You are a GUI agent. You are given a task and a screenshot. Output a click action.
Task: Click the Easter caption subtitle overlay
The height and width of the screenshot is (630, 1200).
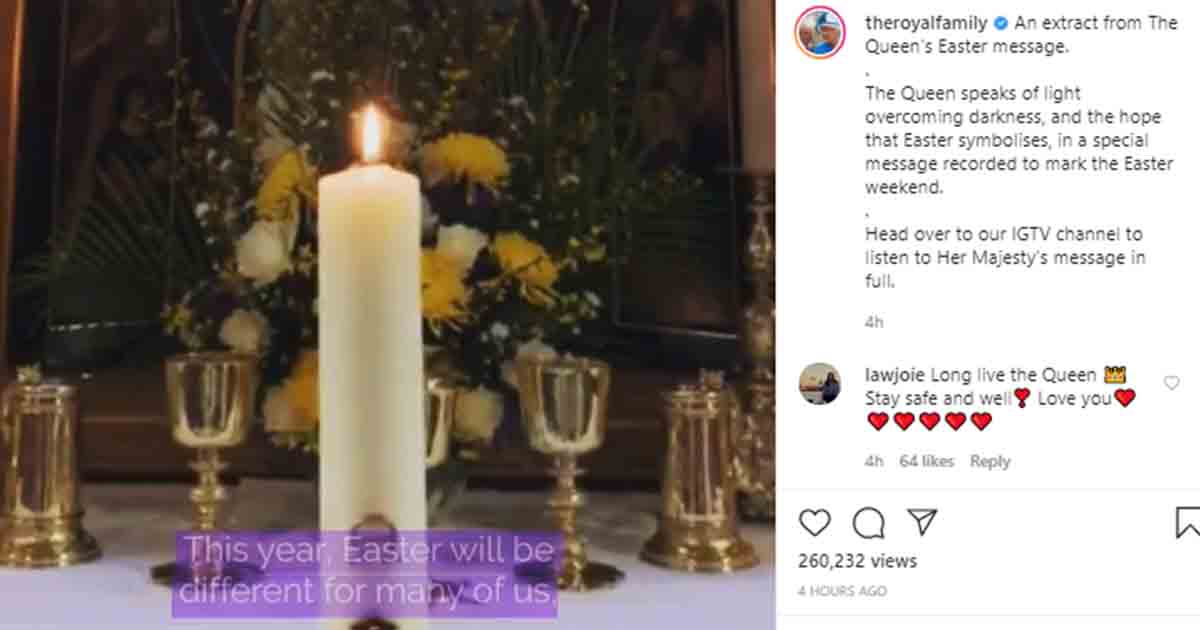point(366,572)
